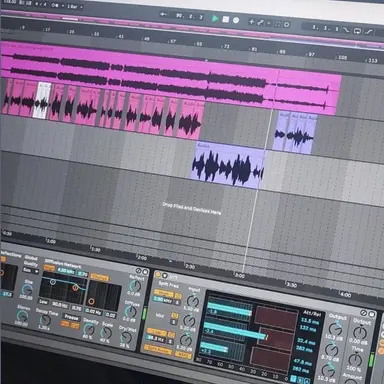Select the group of small purple audio clips
This screenshot has height=384, width=384.
point(295,132)
